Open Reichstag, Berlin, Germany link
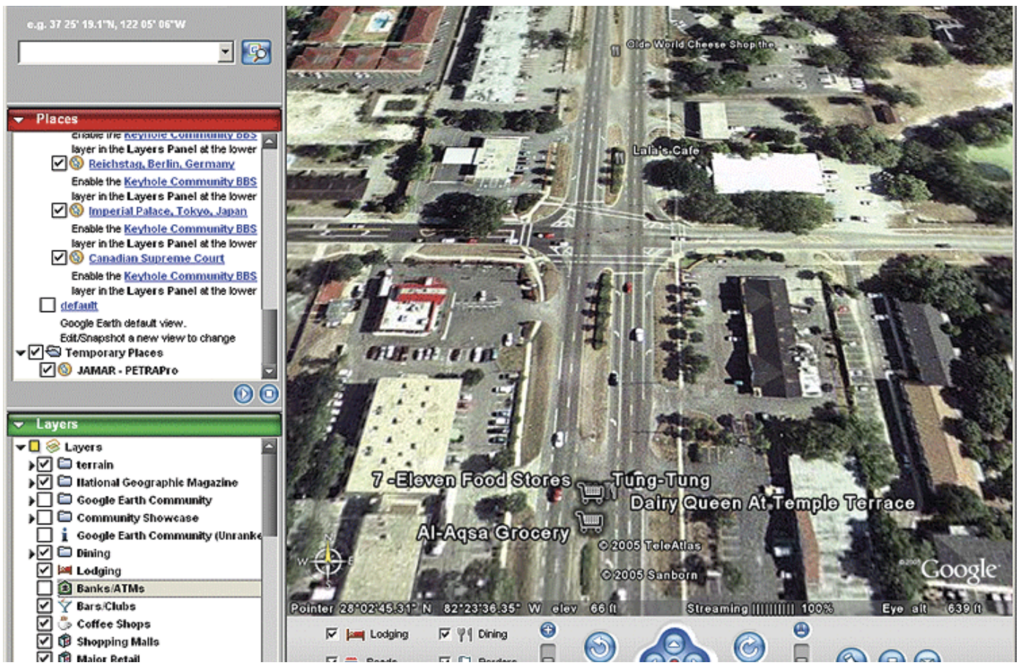The height and width of the screenshot is (668, 1024). (x=161, y=164)
